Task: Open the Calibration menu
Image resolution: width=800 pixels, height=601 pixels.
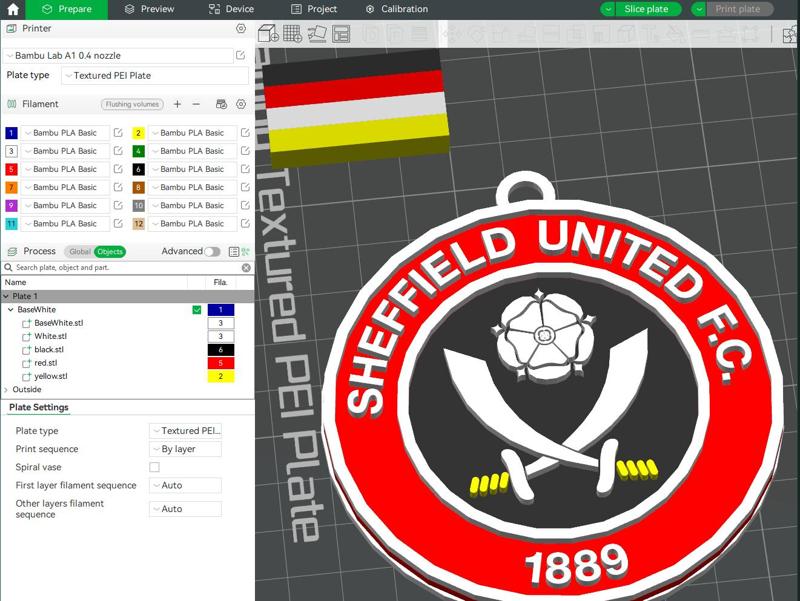Action: click(x=398, y=9)
